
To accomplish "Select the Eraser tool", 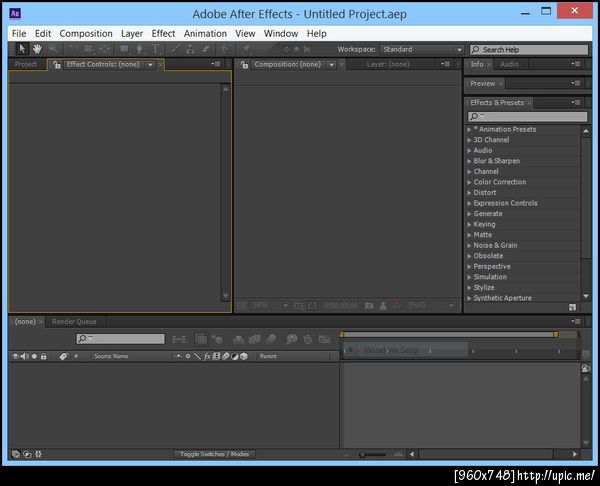I will (205, 49).
